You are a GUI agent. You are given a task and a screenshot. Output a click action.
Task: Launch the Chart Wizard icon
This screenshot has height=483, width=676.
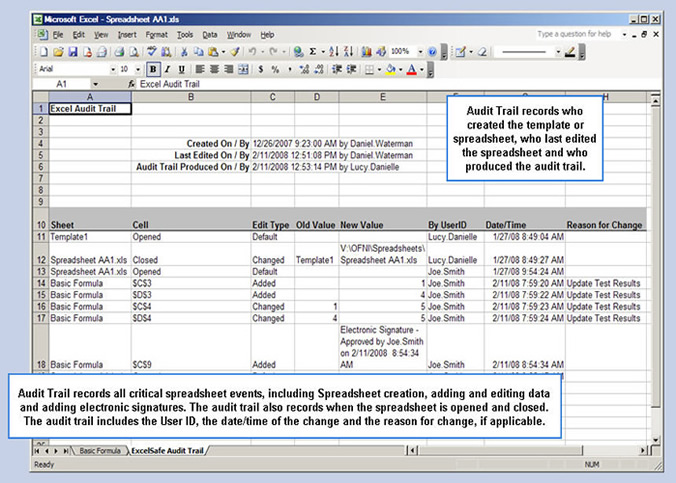(366, 52)
